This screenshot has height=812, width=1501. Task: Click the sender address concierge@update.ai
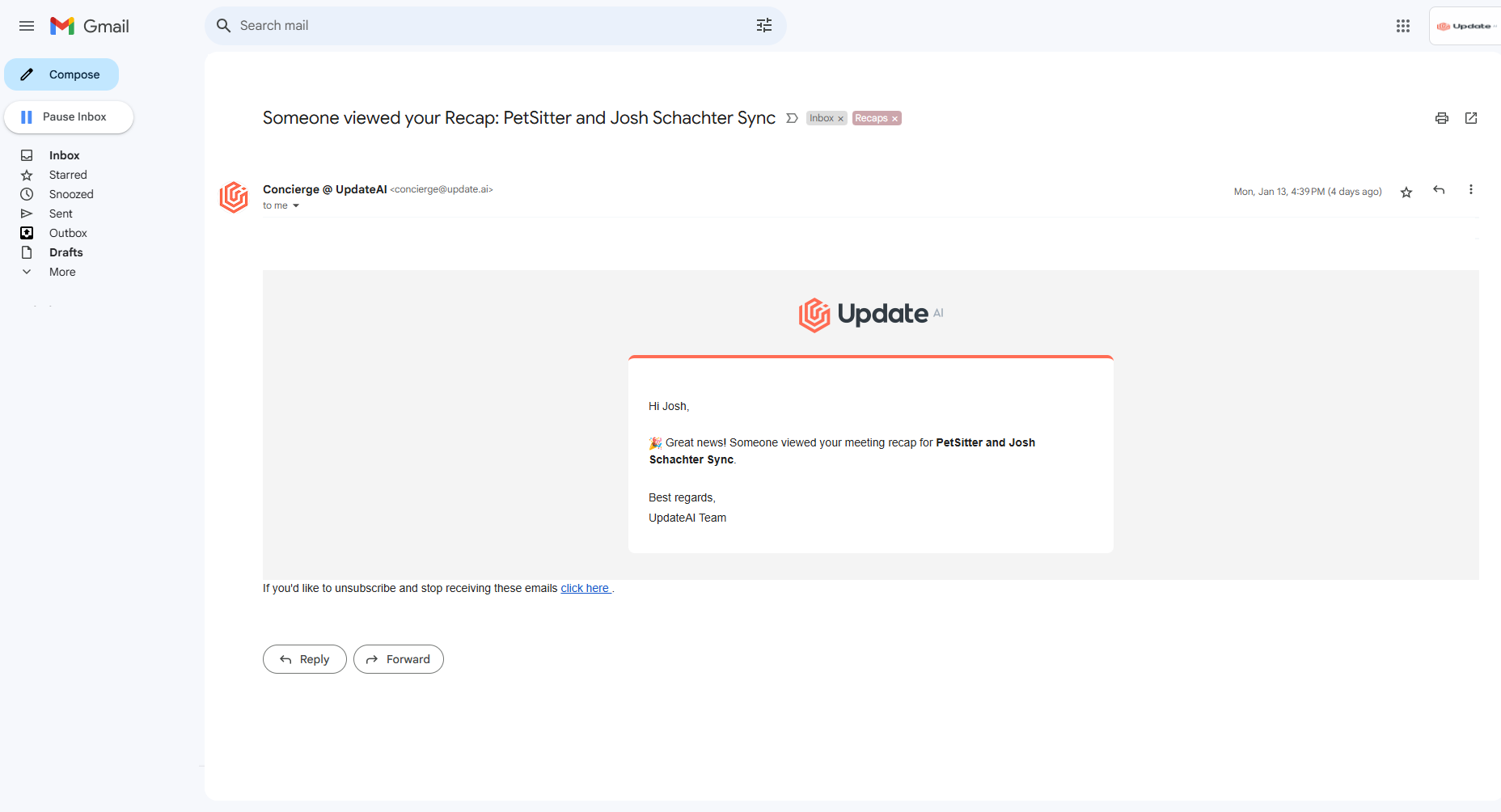click(442, 189)
